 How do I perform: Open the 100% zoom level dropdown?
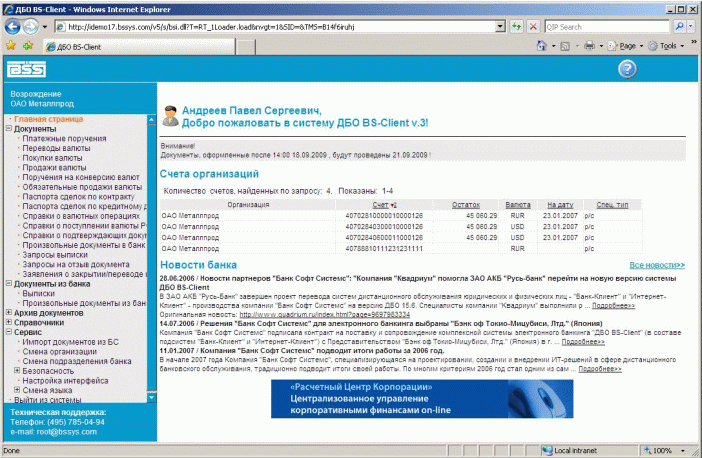click(682, 450)
